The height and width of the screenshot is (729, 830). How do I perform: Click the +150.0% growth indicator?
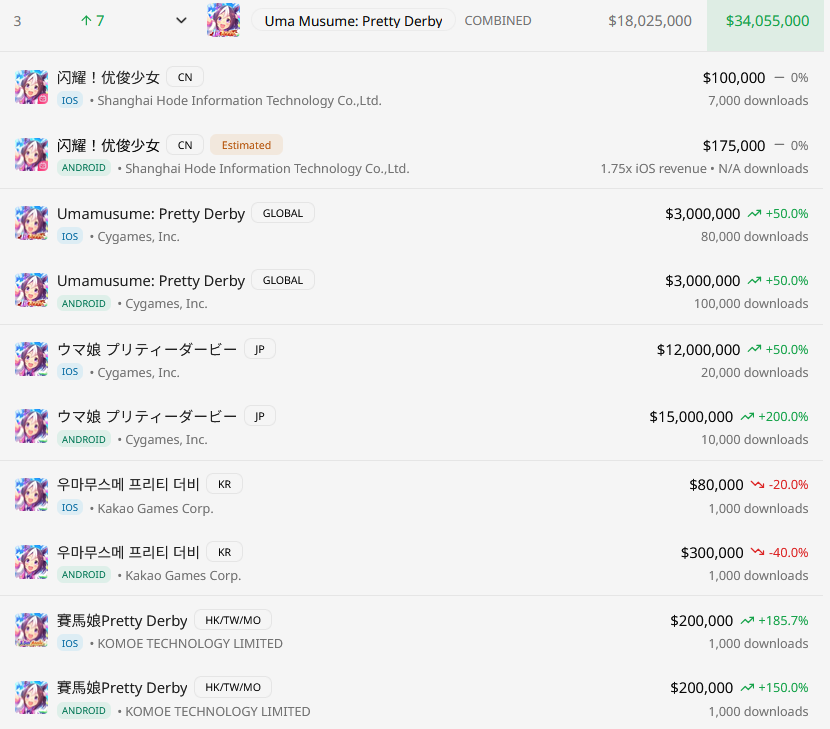point(774,688)
